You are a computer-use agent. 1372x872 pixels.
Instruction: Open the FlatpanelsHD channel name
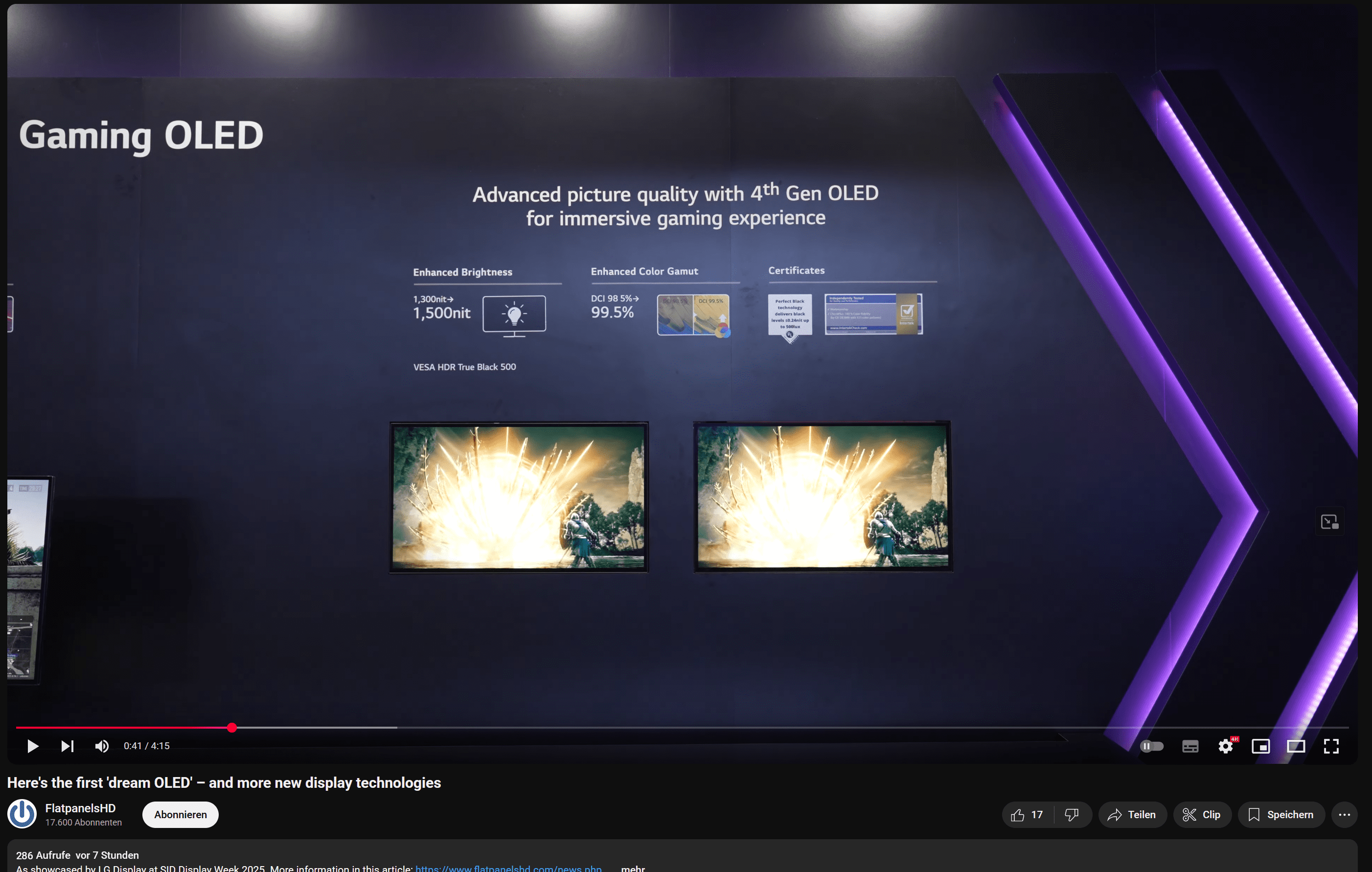(x=80, y=808)
